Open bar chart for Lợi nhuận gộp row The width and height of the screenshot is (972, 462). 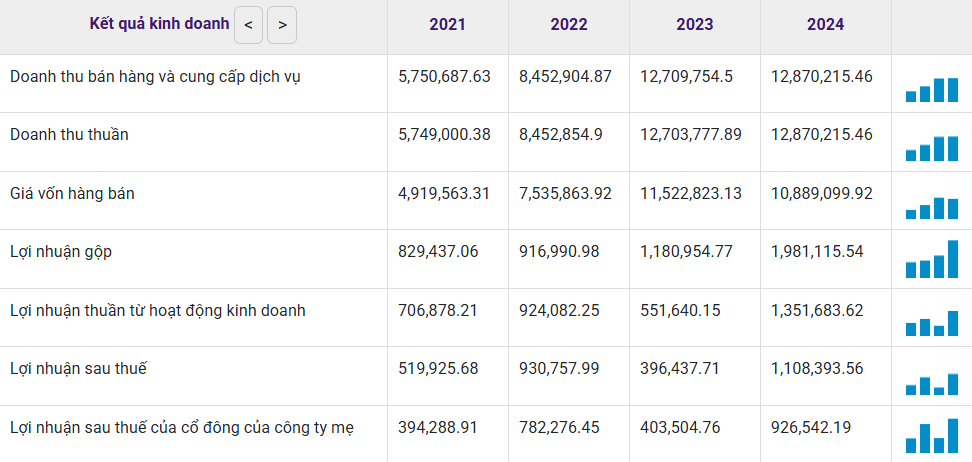(x=932, y=259)
